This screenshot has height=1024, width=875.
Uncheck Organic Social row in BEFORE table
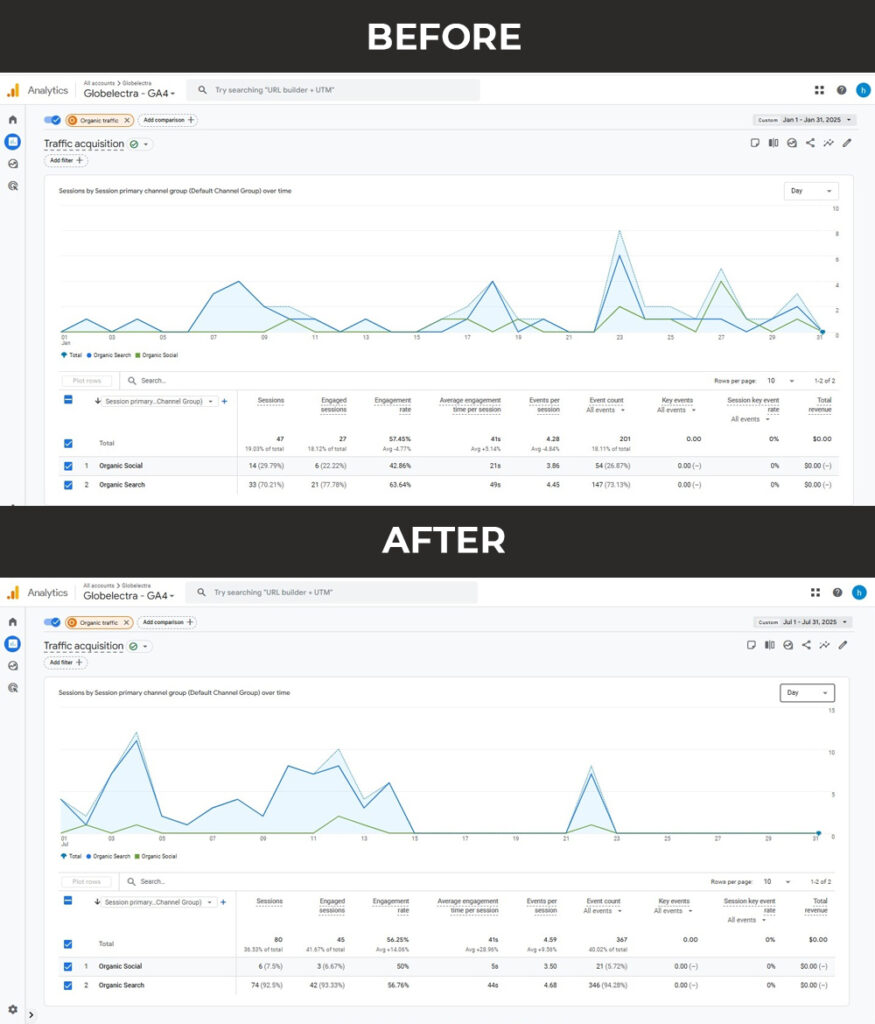coord(68,466)
